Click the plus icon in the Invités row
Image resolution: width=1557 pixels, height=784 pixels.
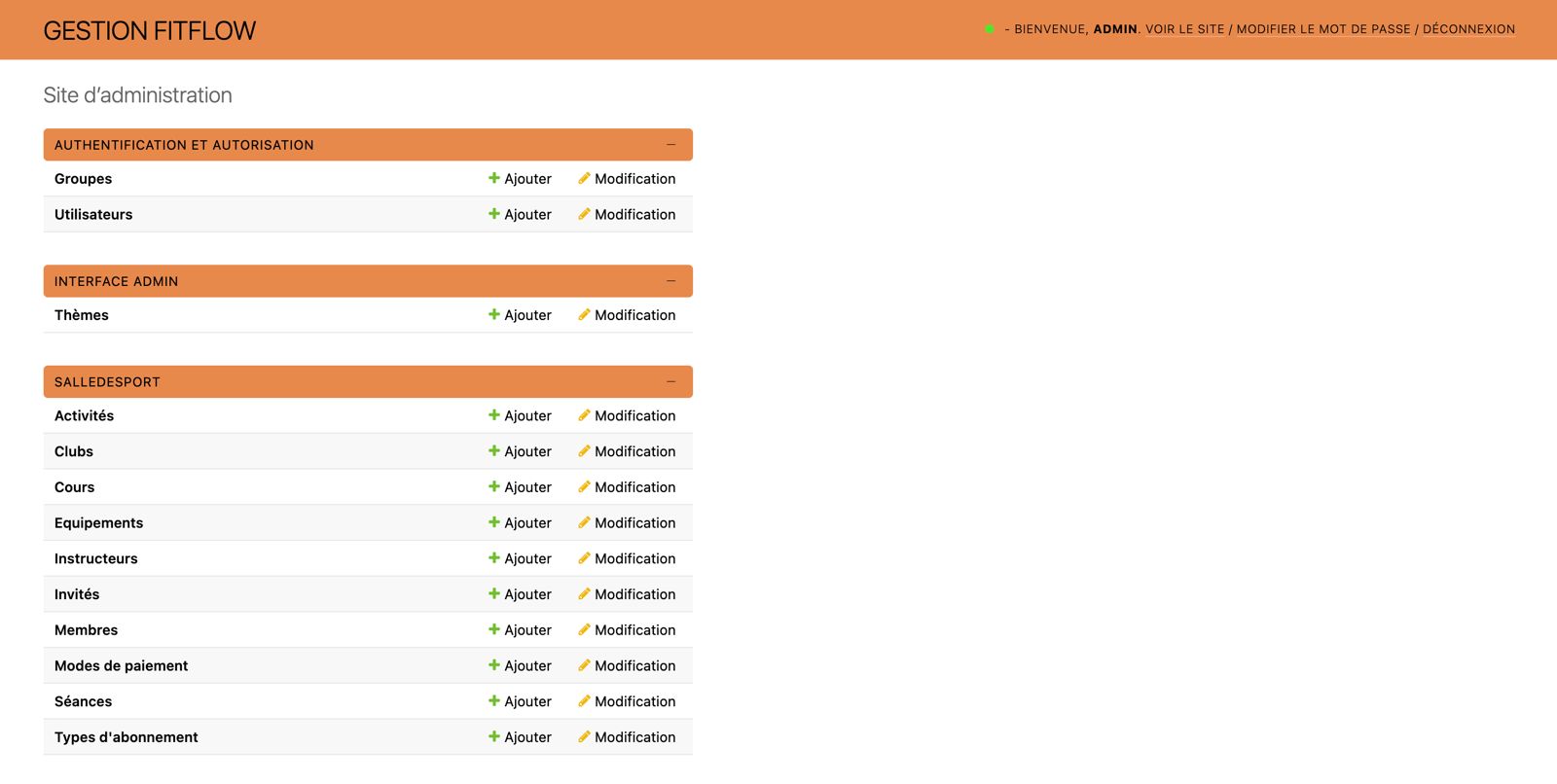[x=494, y=593]
